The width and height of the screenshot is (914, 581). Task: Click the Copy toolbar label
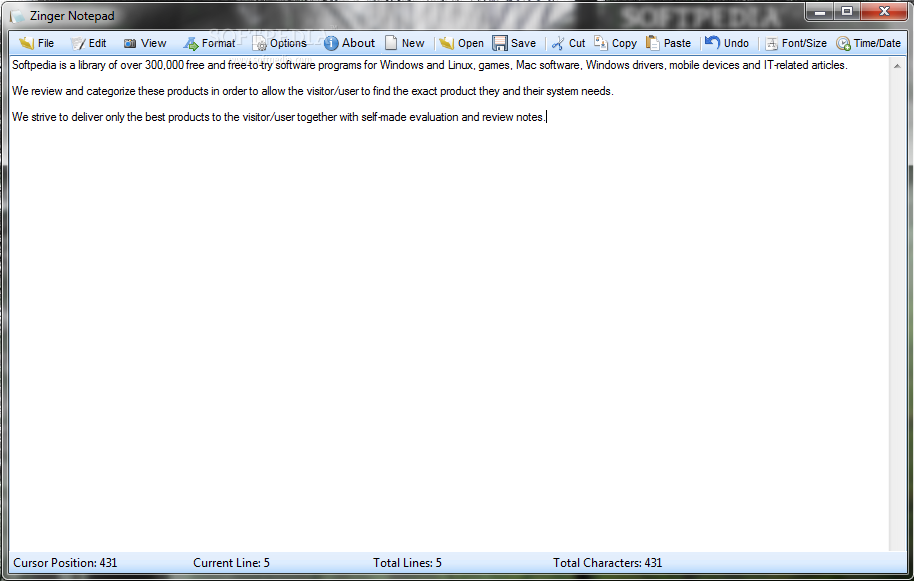(x=624, y=43)
